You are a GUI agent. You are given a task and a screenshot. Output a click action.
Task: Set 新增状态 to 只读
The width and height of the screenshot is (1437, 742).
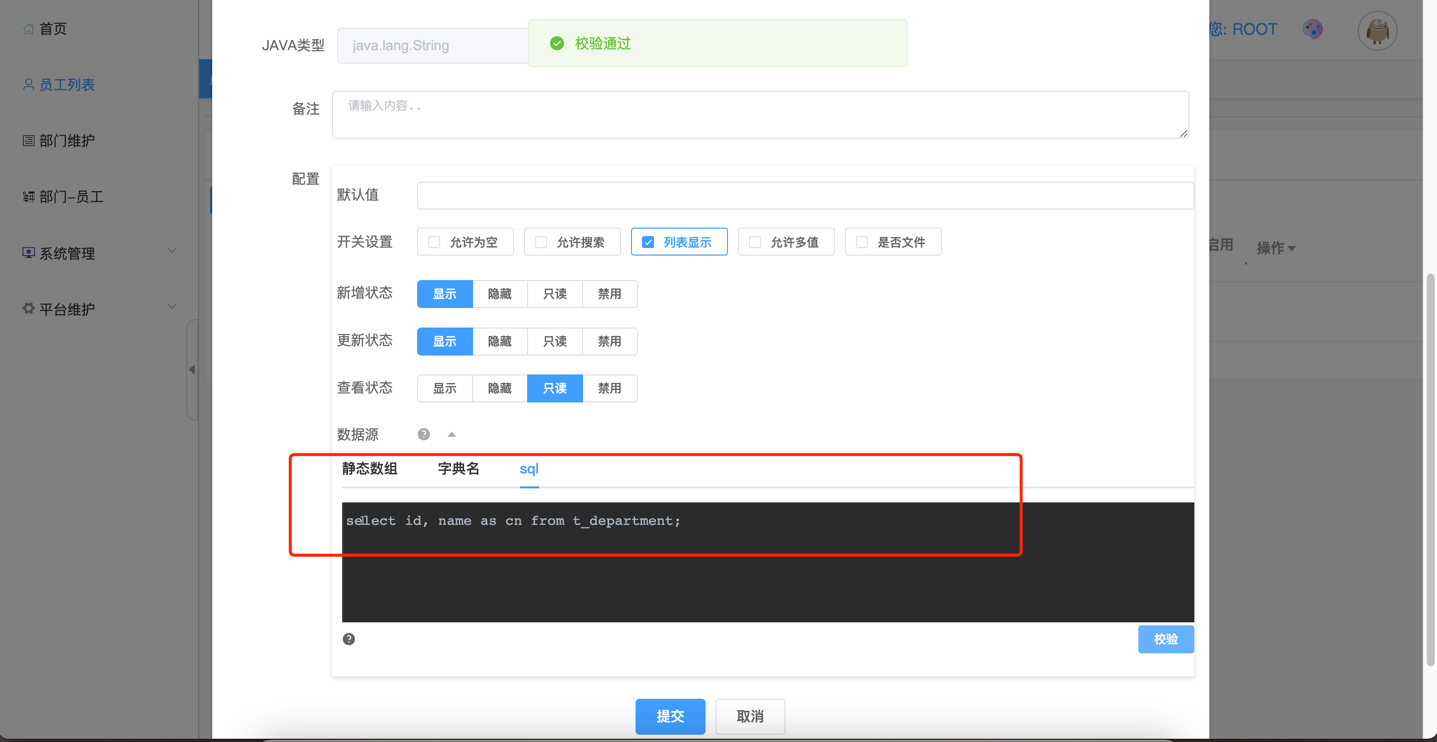click(554, 294)
